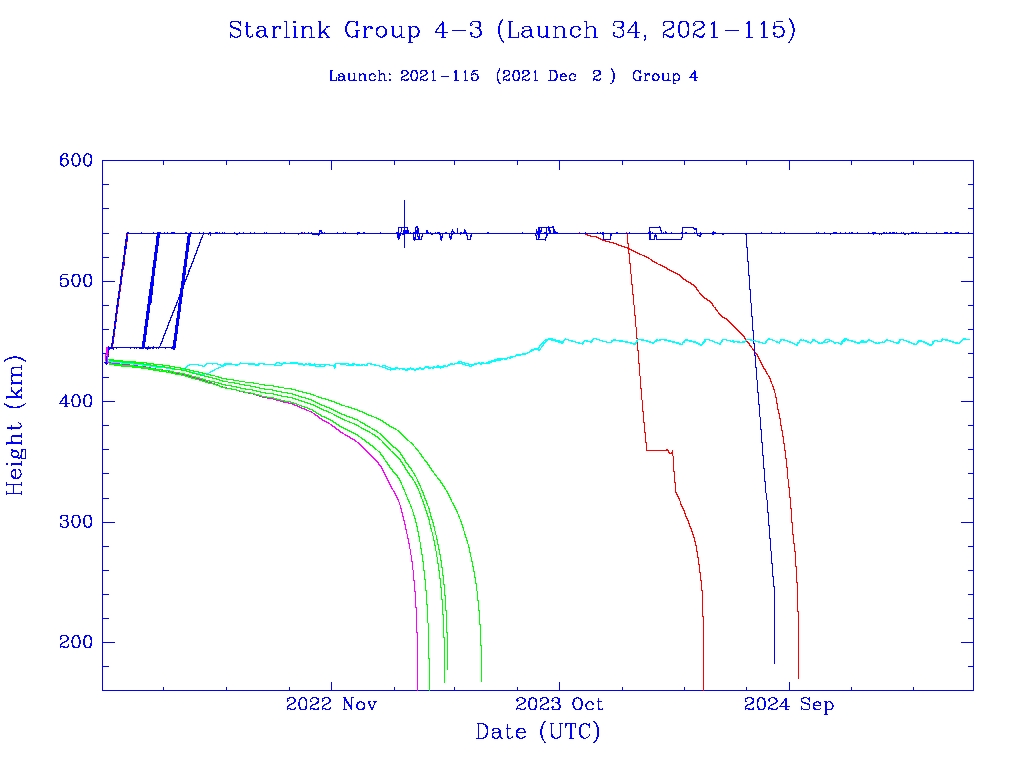
Task: Click the "2024 Sep" date tick label
Action: tap(789, 705)
